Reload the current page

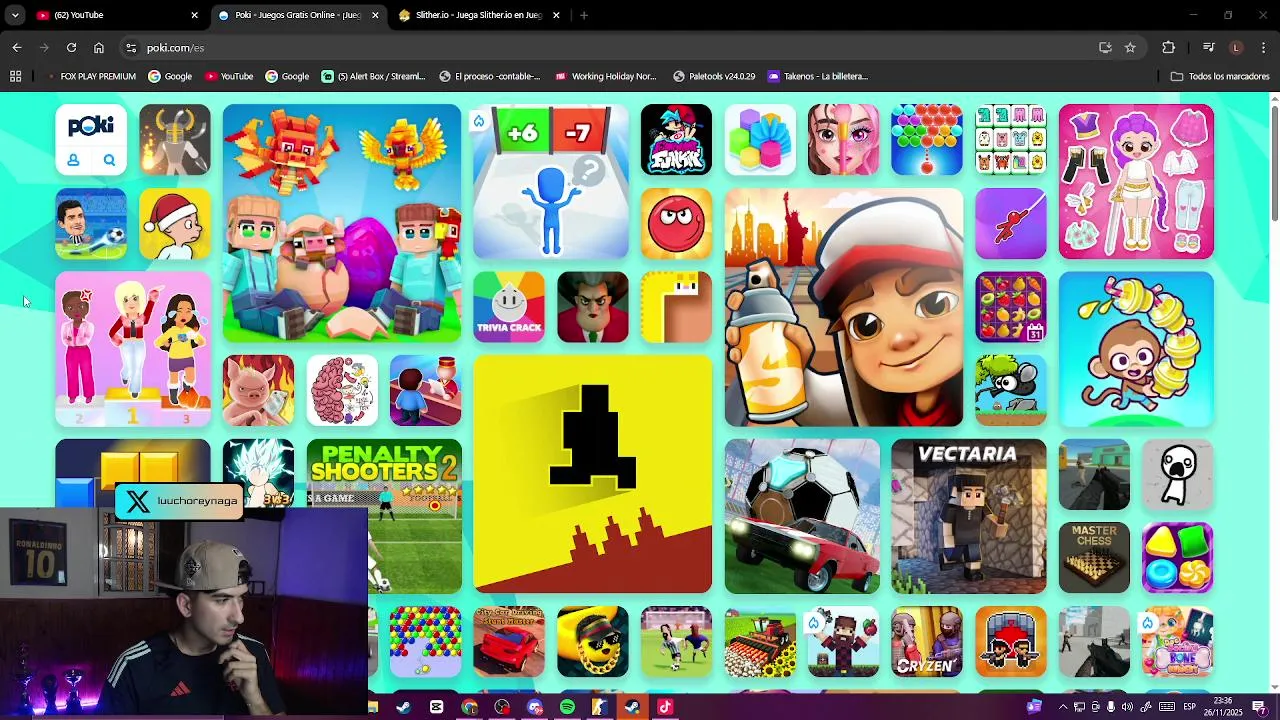[x=71, y=47]
